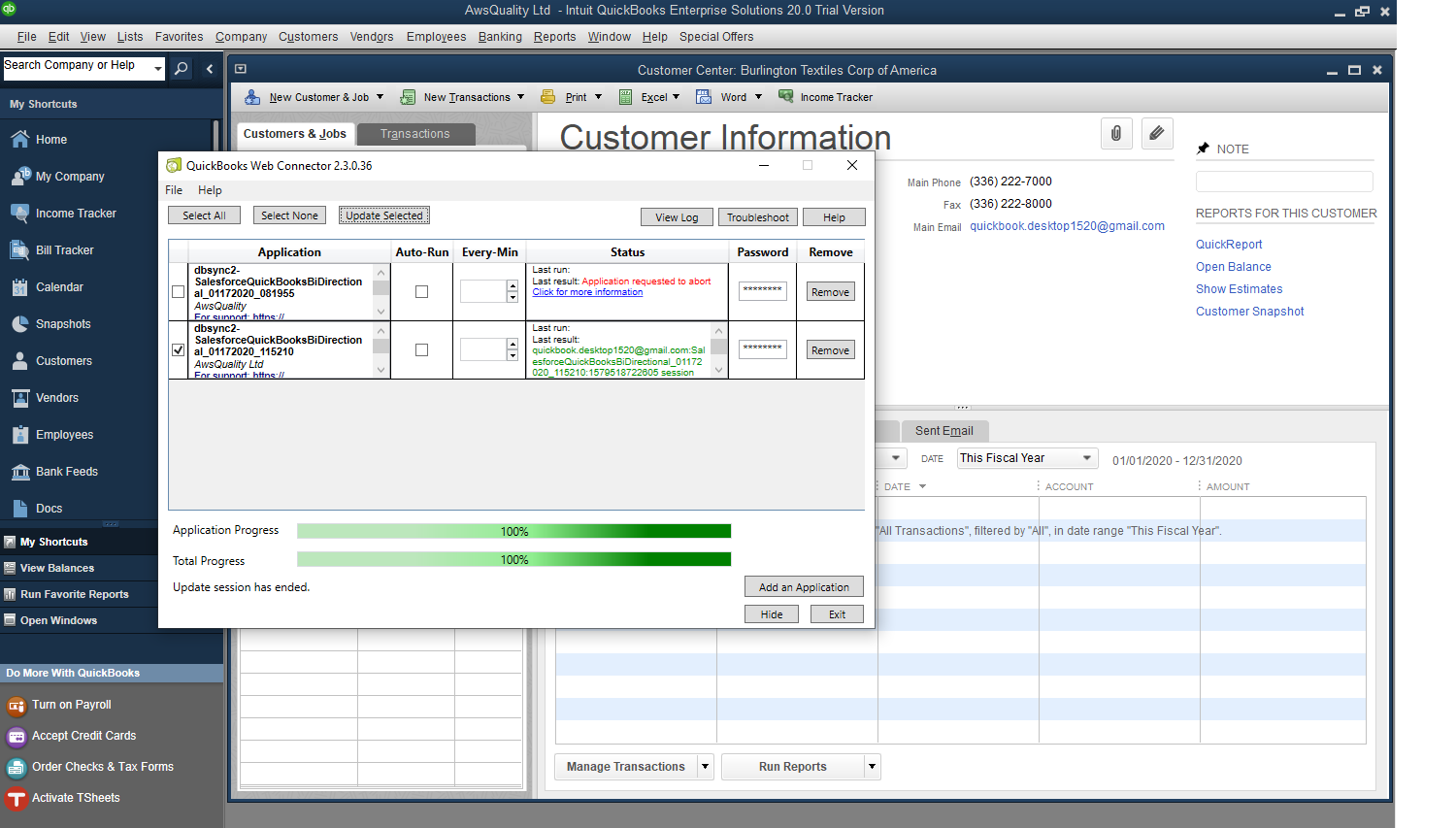This screenshot has width=1456, height=828.
Task: Click the Update Selected button
Action: pos(384,215)
